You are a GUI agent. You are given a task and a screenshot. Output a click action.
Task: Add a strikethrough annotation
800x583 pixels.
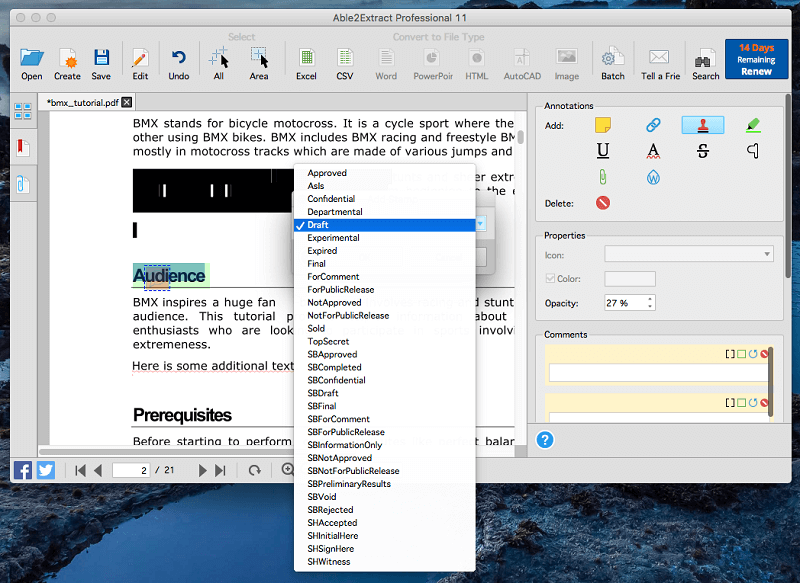pos(703,151)
